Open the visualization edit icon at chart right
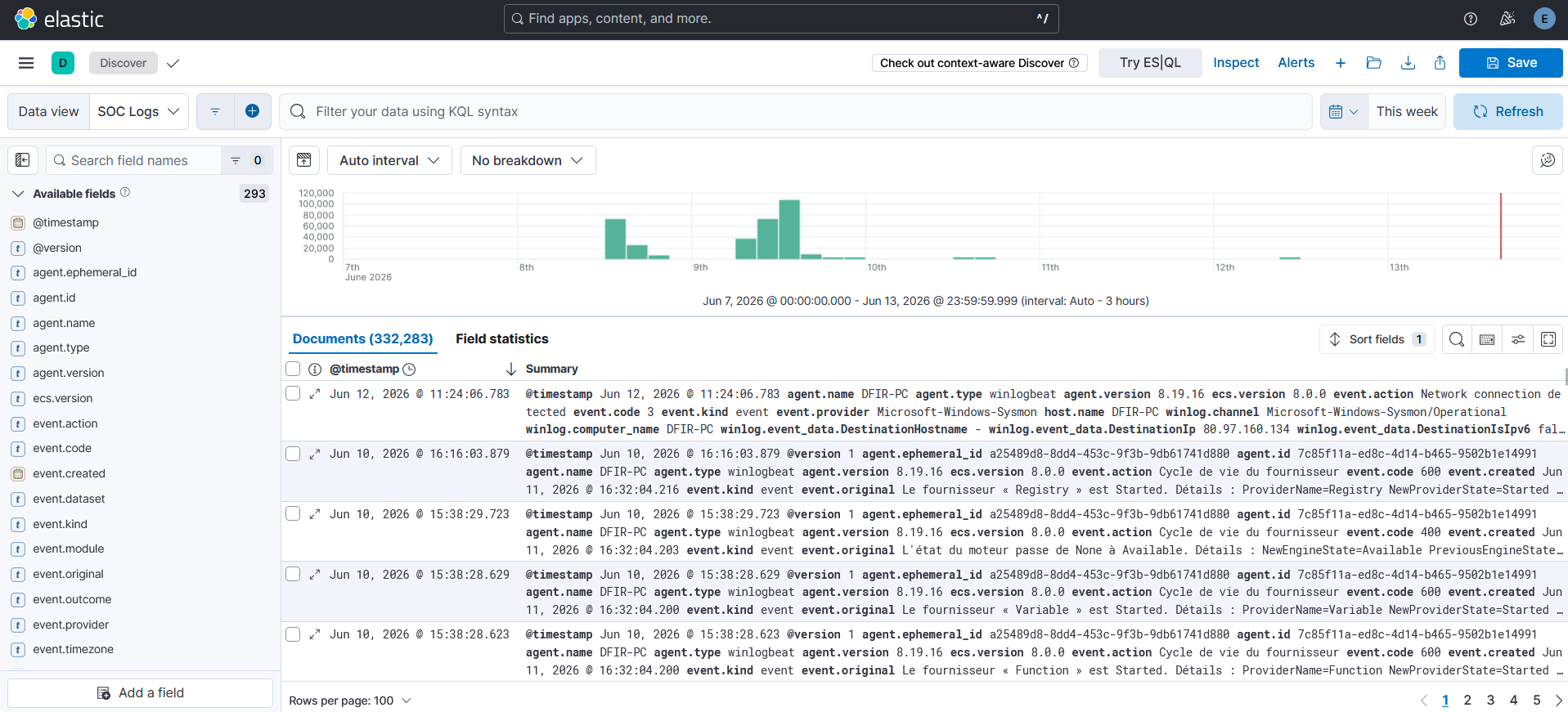 click(x=1548, y=160)
